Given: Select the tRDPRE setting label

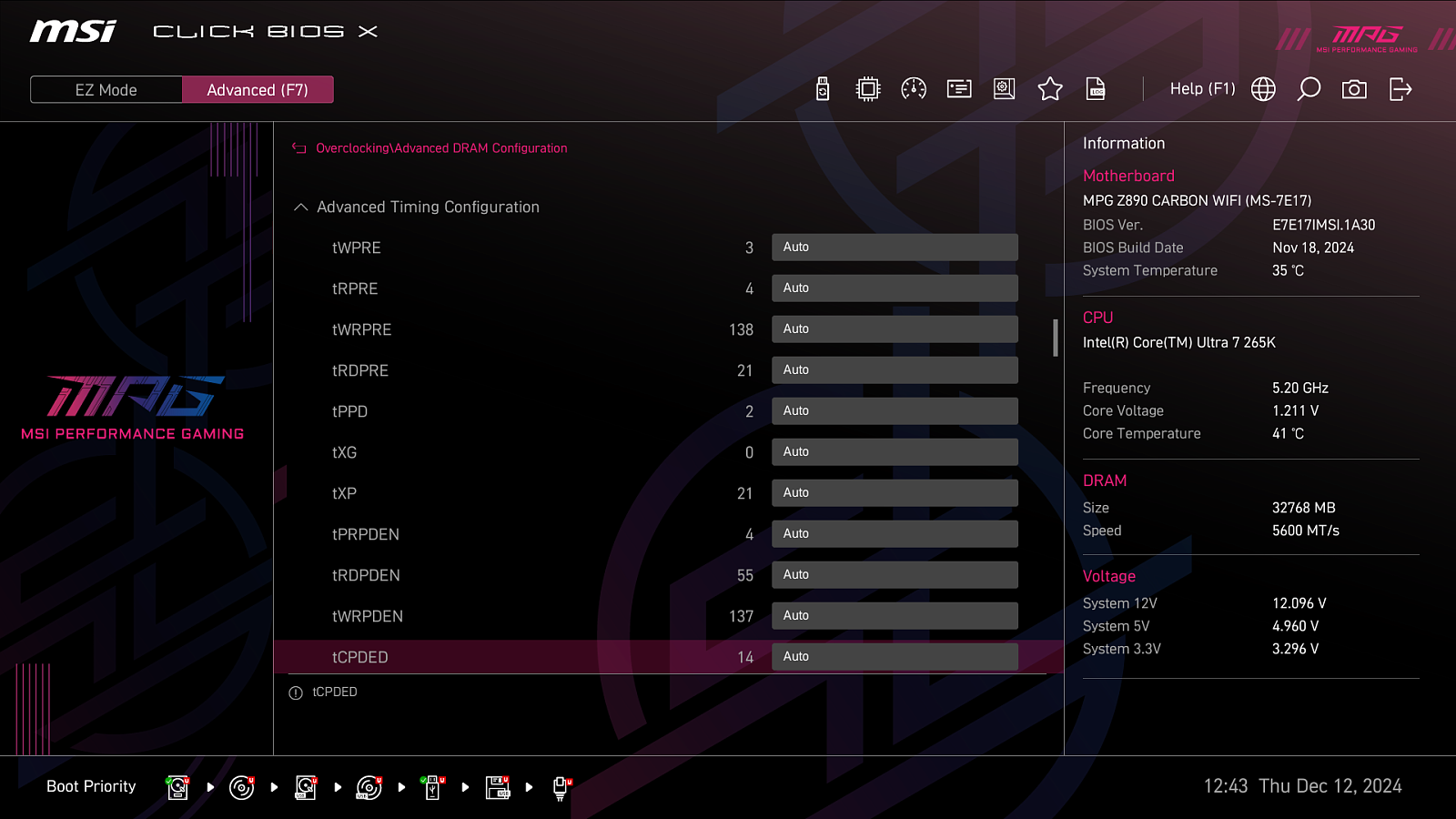Looking at the screenshot, I should [x=360, y=370].
